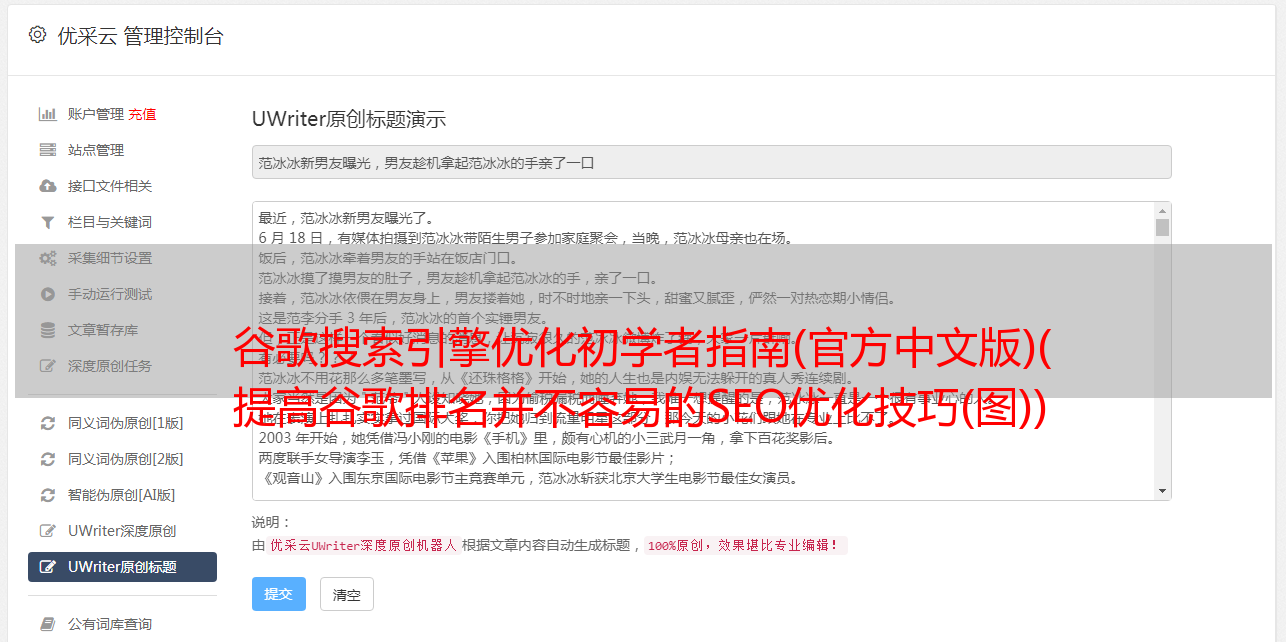This screenshot has width=1286, height=642.
Task: Click the book icon beside 公有词库查询
Action: pos(47,624)
